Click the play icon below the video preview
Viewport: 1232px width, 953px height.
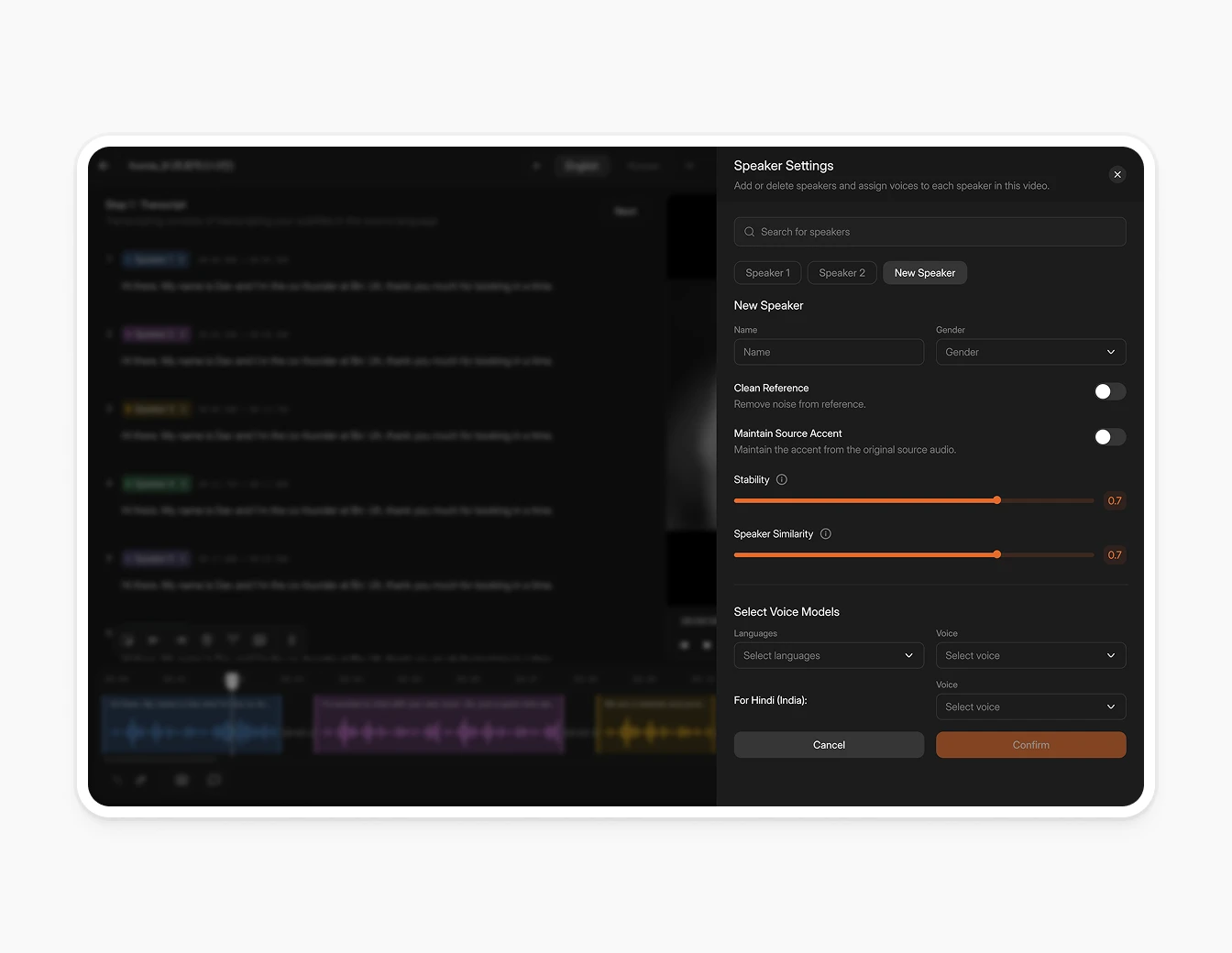point(684,645)
